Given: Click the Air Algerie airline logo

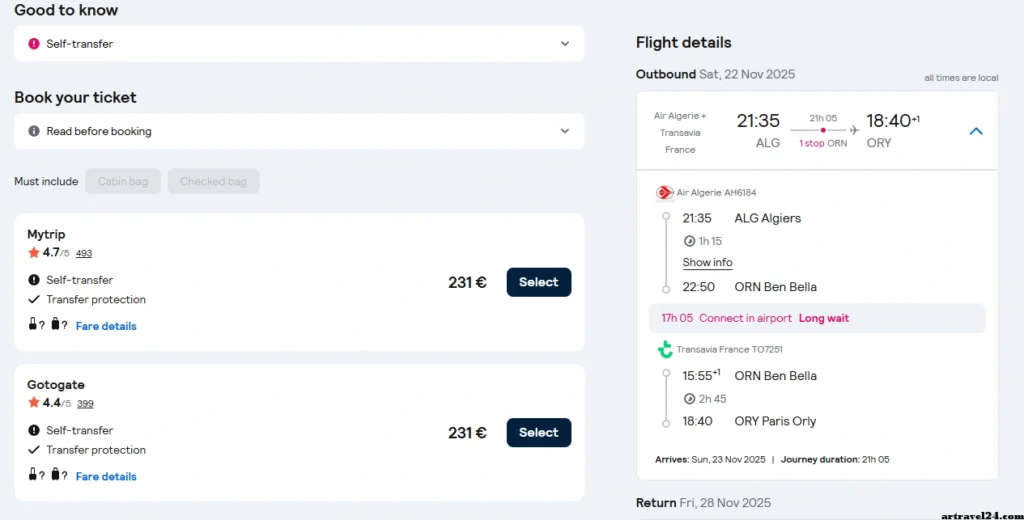Looking at the screenshot, I should (x=665, y=192).
